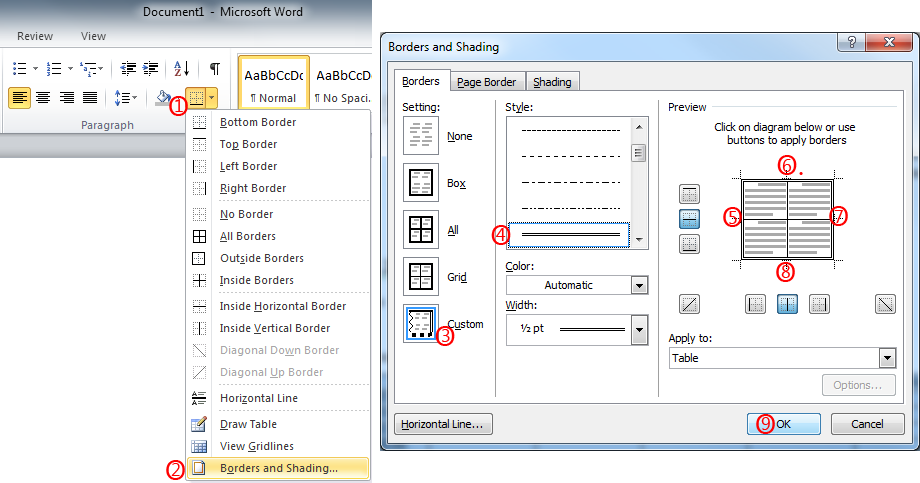Select the Box border setting icon
The width and height of the screenshot is (920, 483).
[421, 183]
